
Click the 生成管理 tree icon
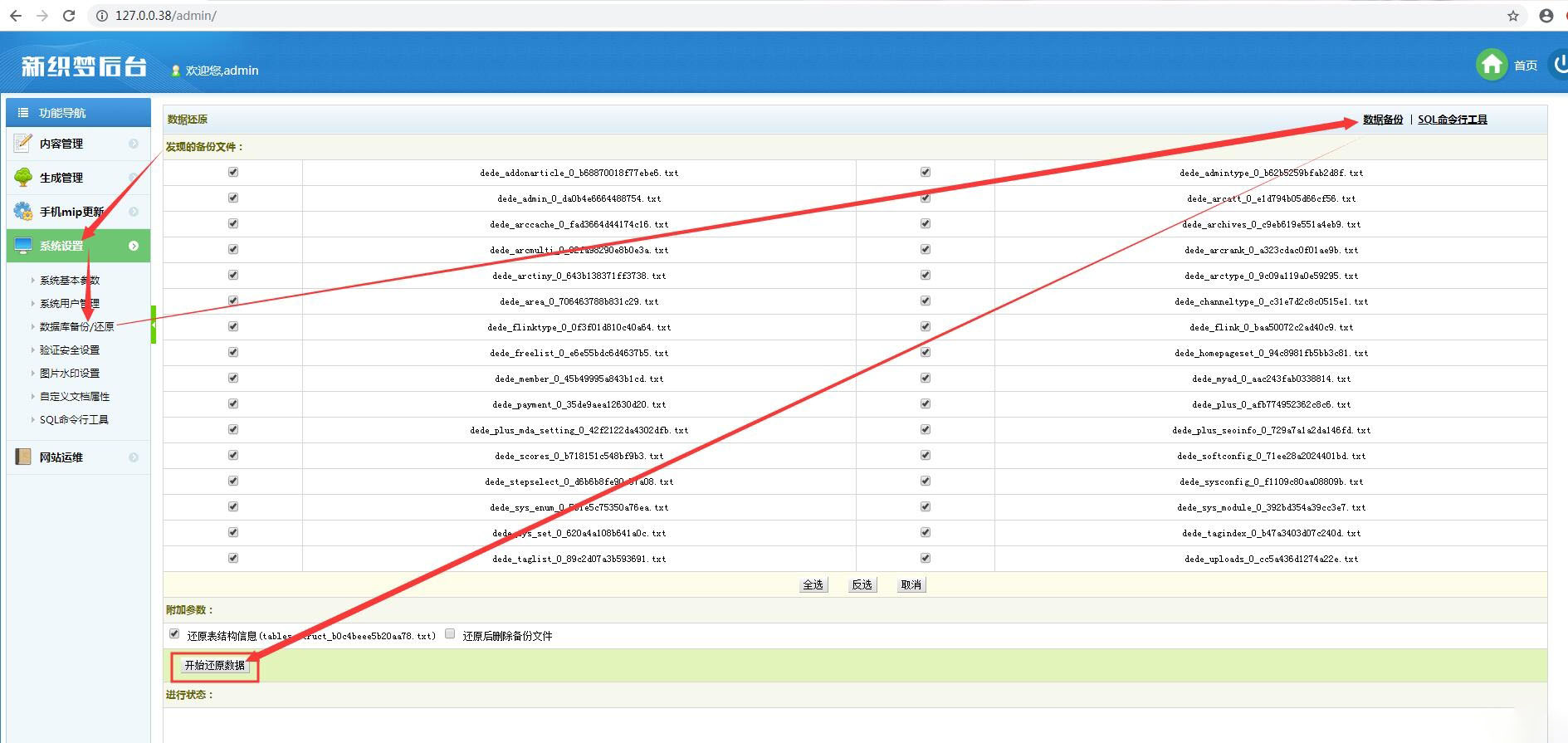(23, 178)
